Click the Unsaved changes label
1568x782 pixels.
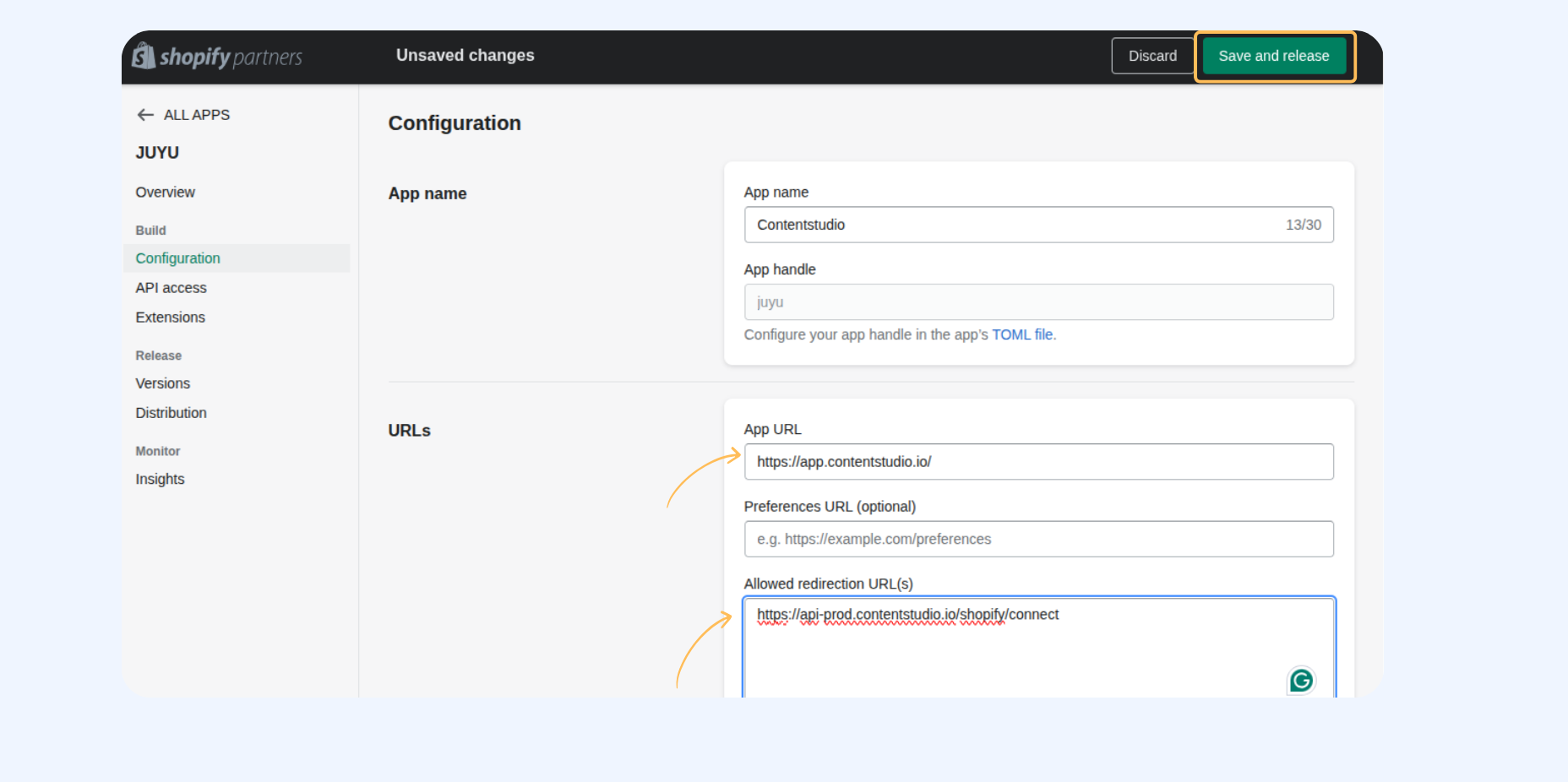[x=465, y=56]
